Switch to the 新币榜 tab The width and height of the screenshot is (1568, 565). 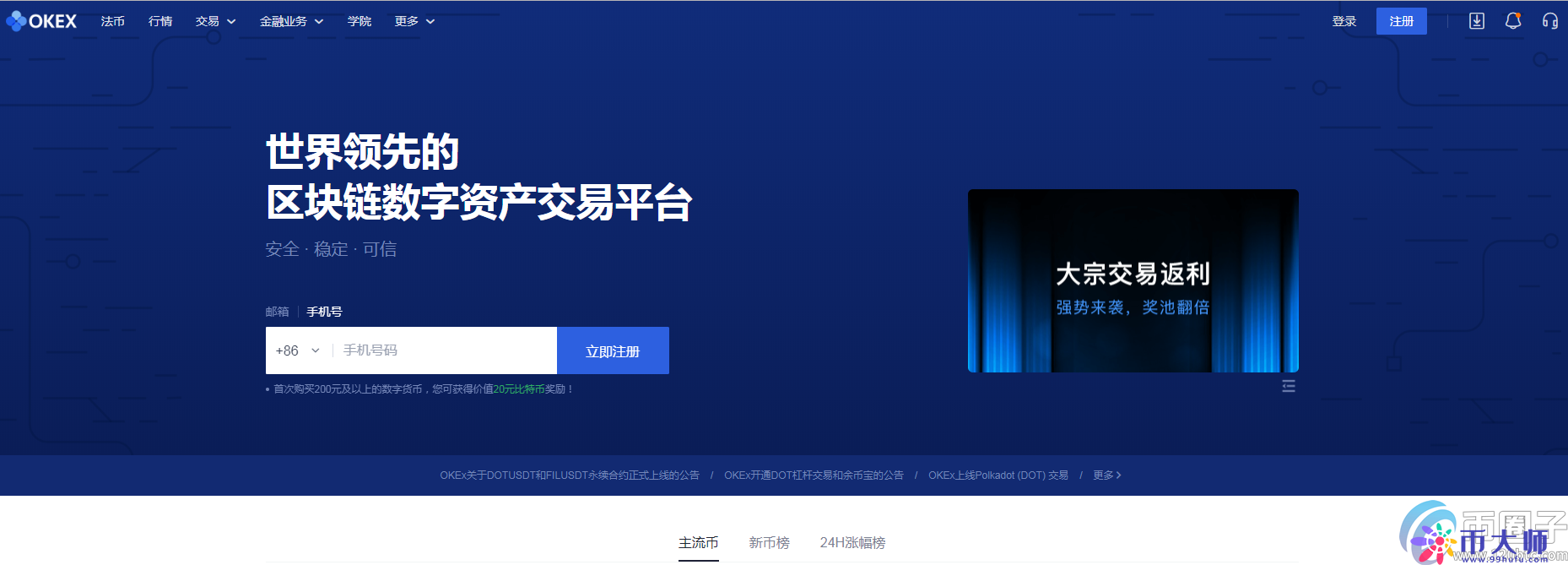pos(769,542)
